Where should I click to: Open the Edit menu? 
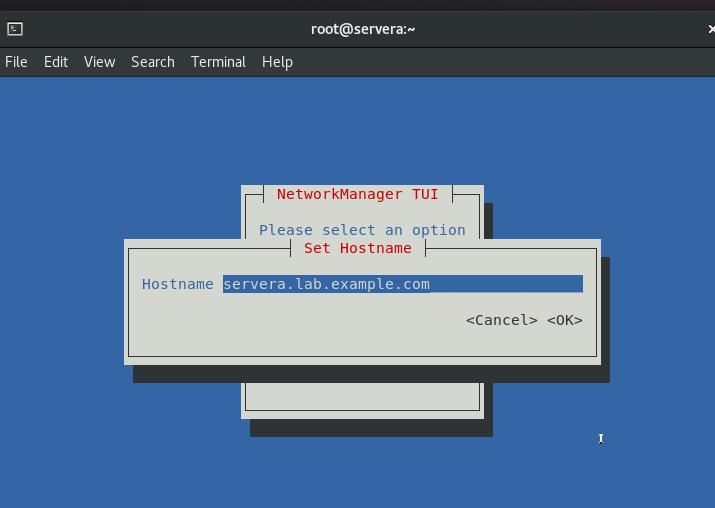(x=56, y=62)
